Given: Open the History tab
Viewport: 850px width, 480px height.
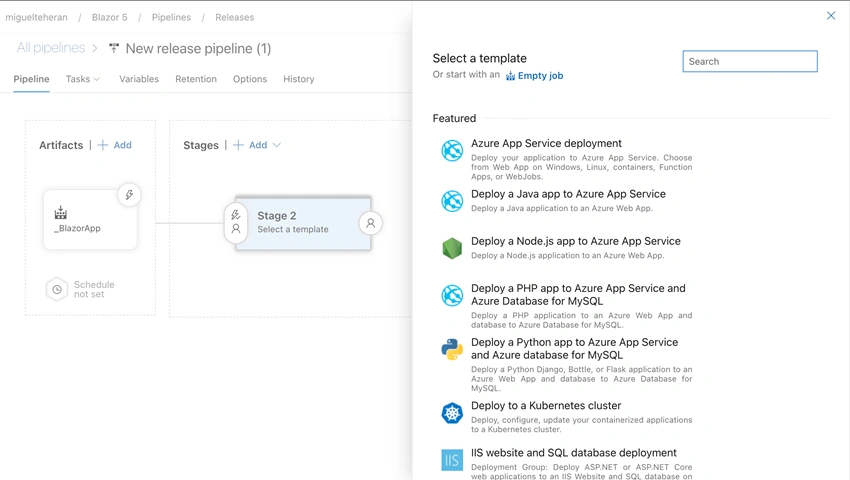Looking at the screenshot, I should pos(299,79).
